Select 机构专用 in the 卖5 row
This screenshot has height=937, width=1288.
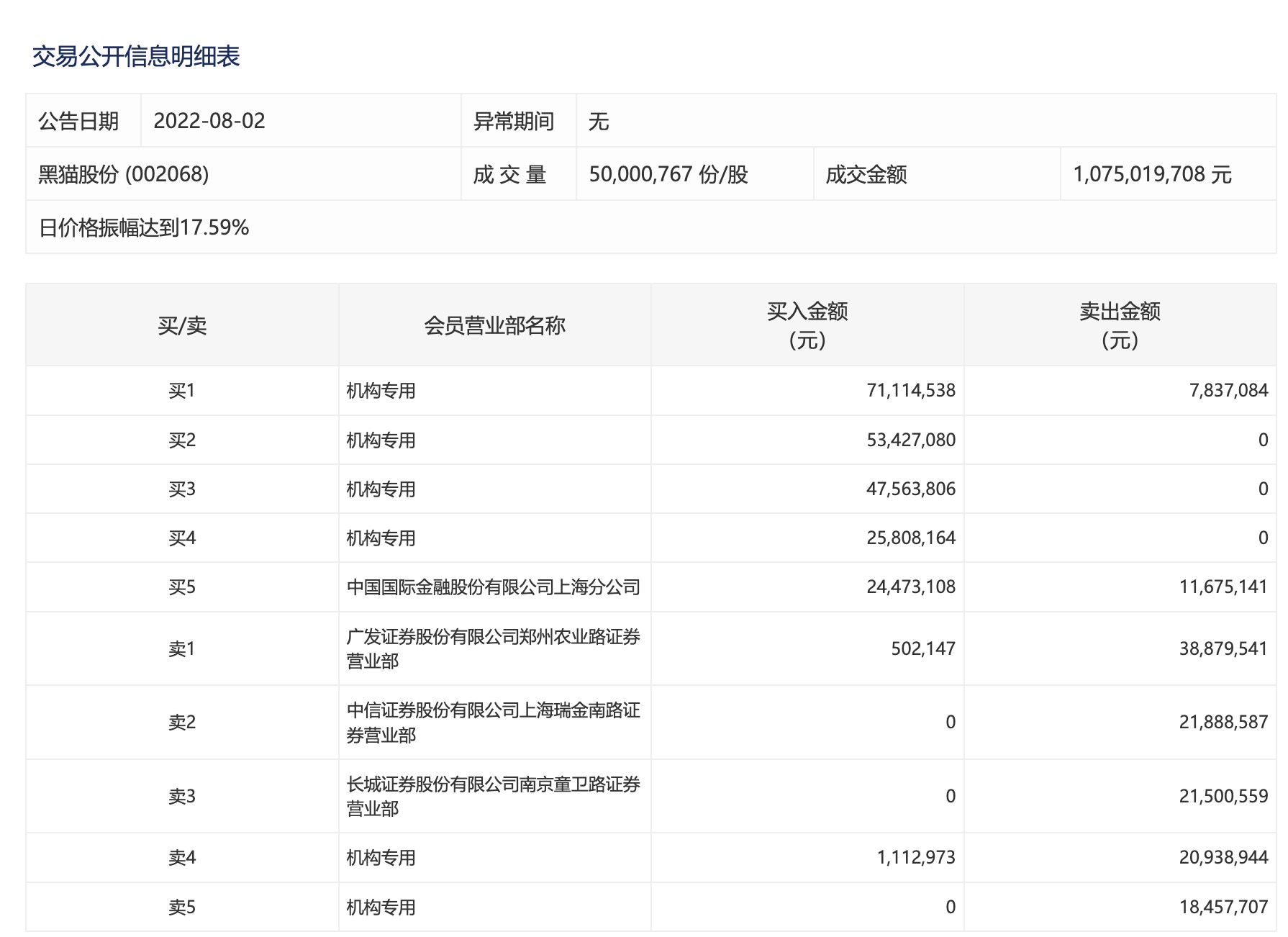point(381,907)
